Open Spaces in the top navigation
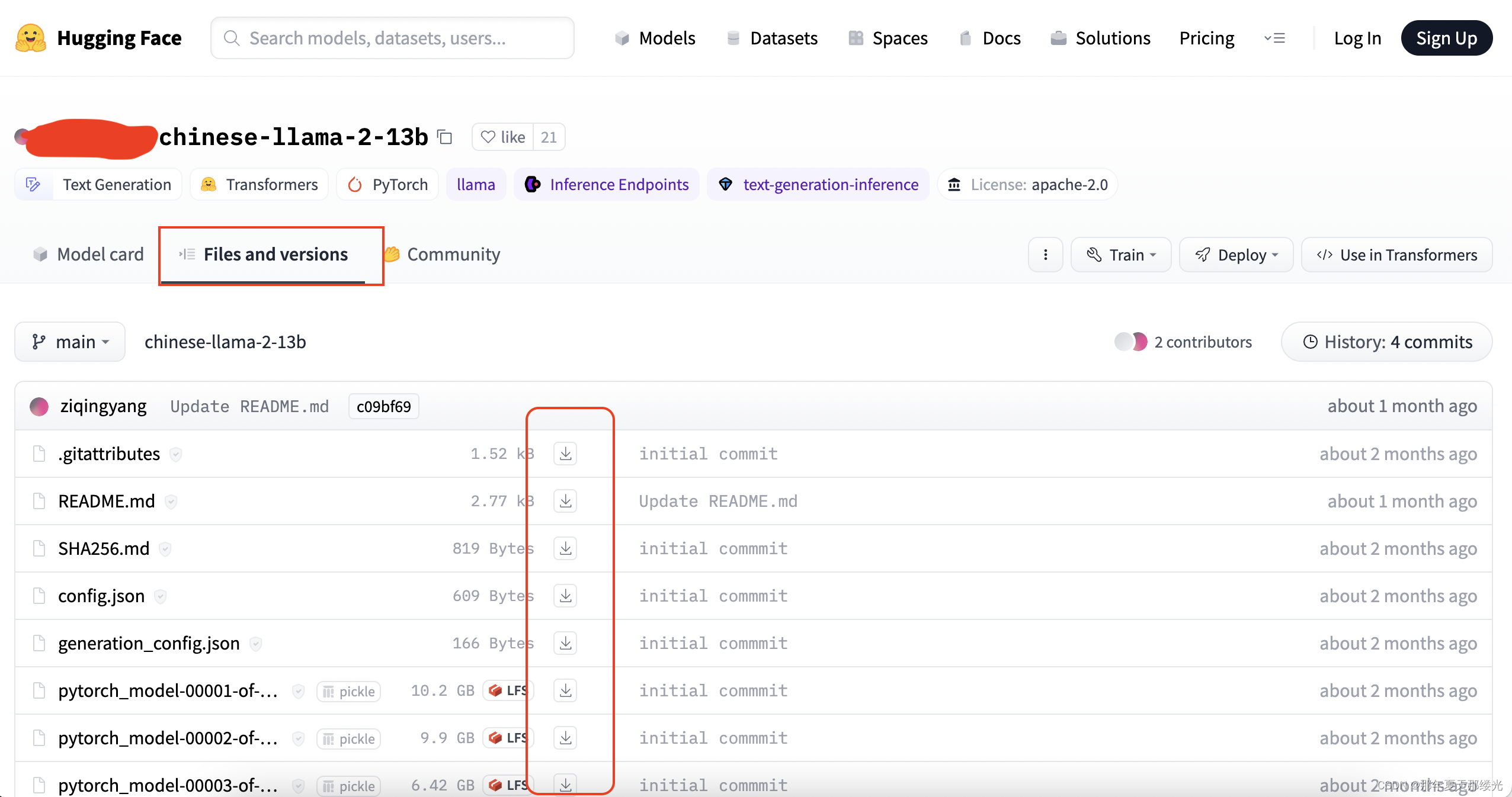 point(888,38)
